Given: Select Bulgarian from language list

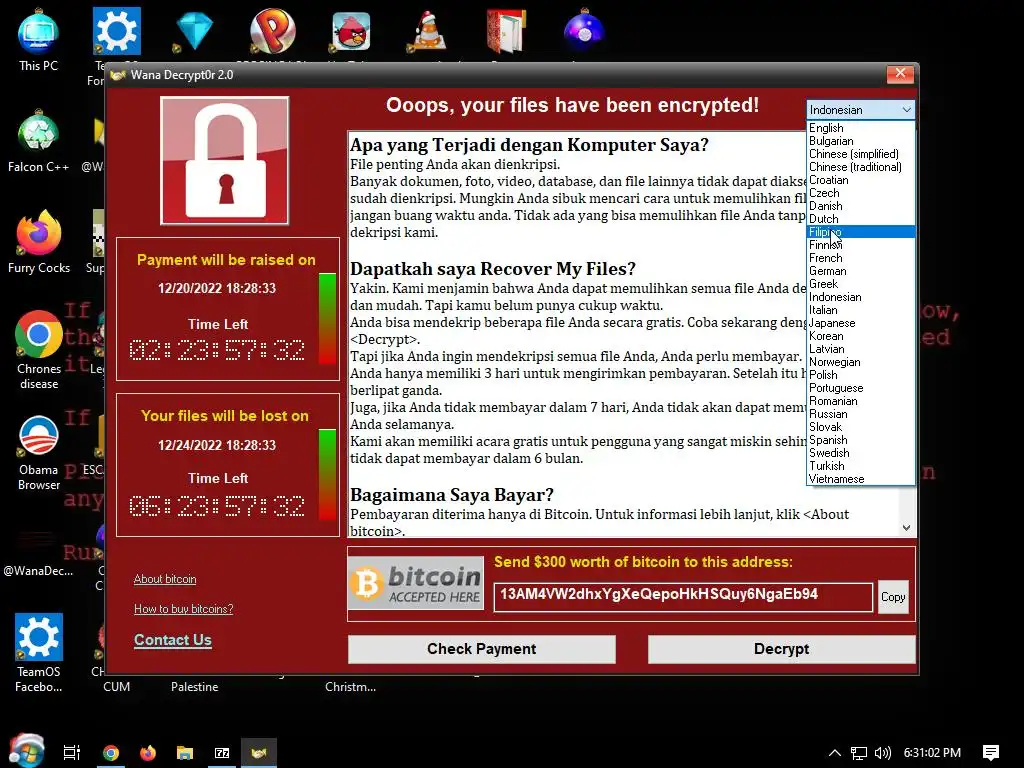Looking at the screenshot, I should (x=861, y=141).
